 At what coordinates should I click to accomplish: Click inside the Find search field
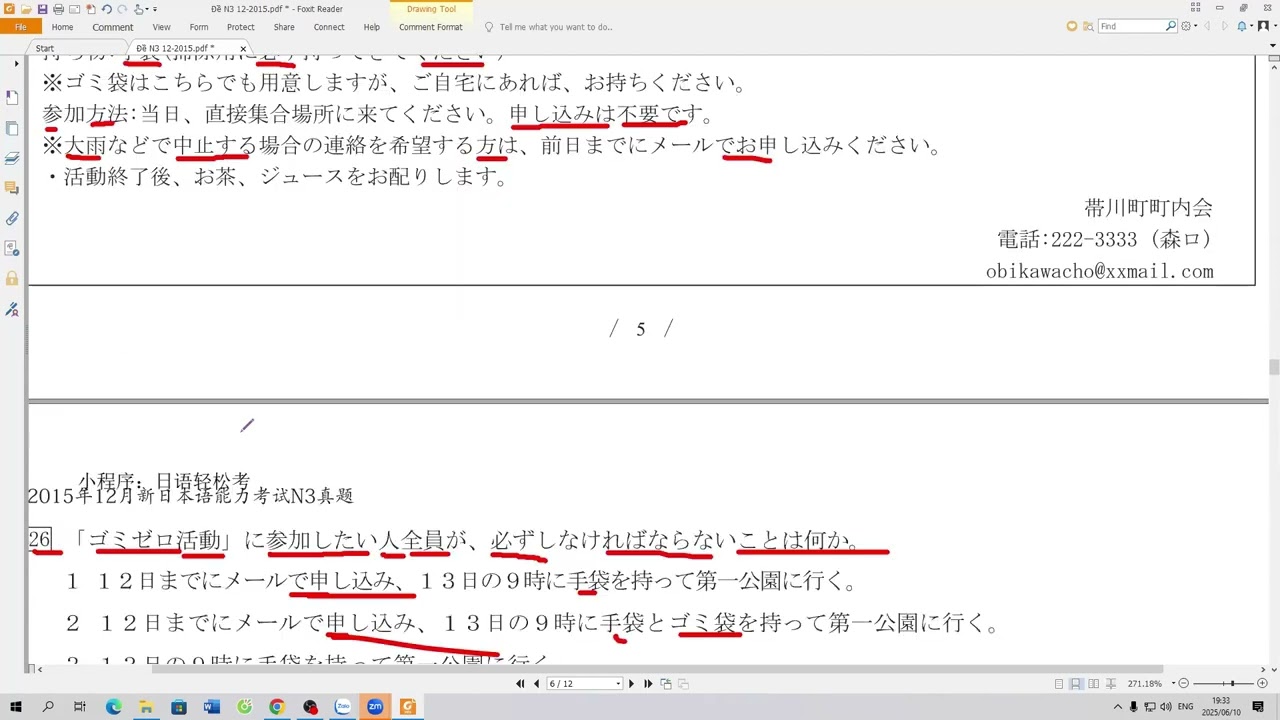(x=1130, y=26)
